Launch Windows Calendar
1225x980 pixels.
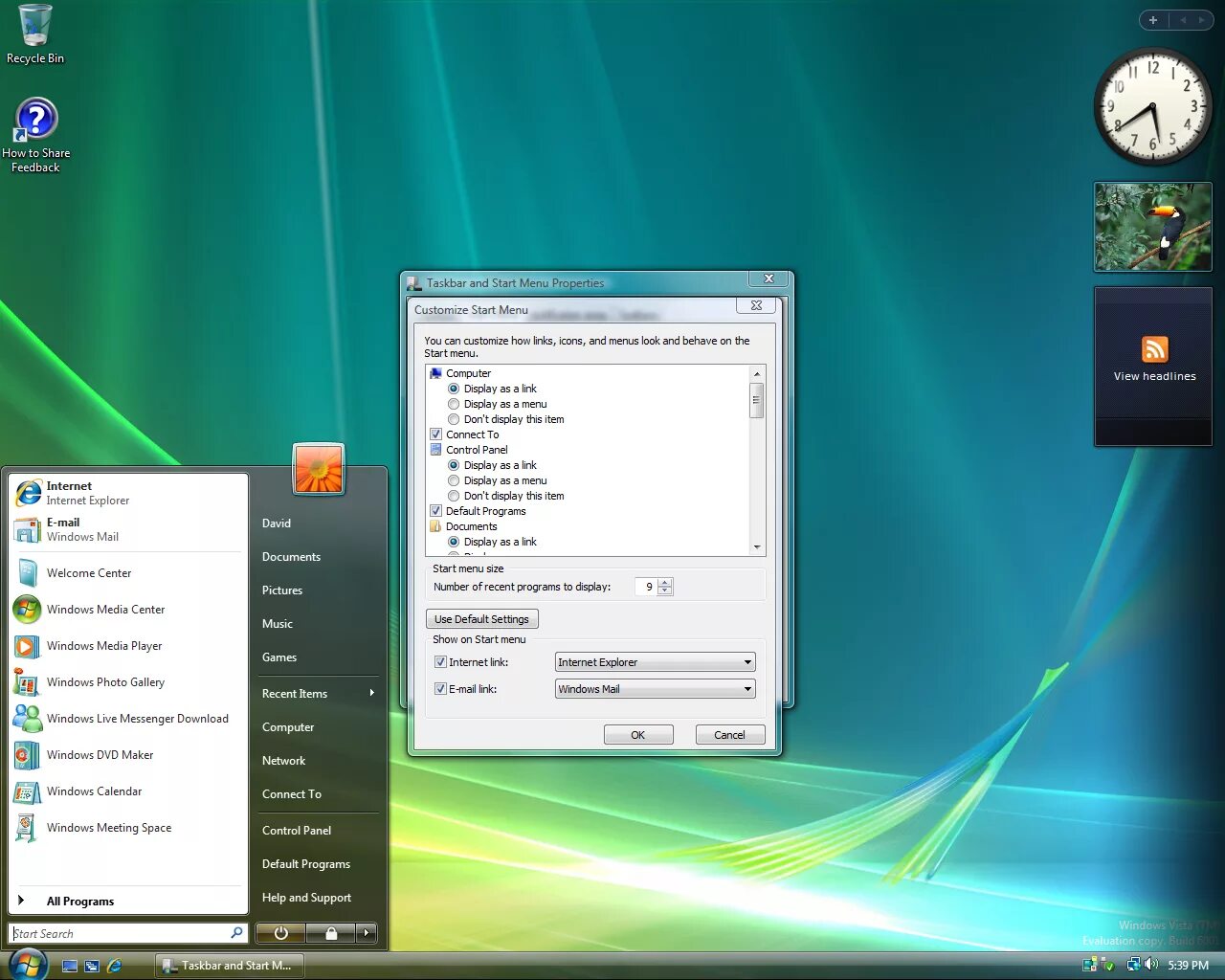click(127, 791)
